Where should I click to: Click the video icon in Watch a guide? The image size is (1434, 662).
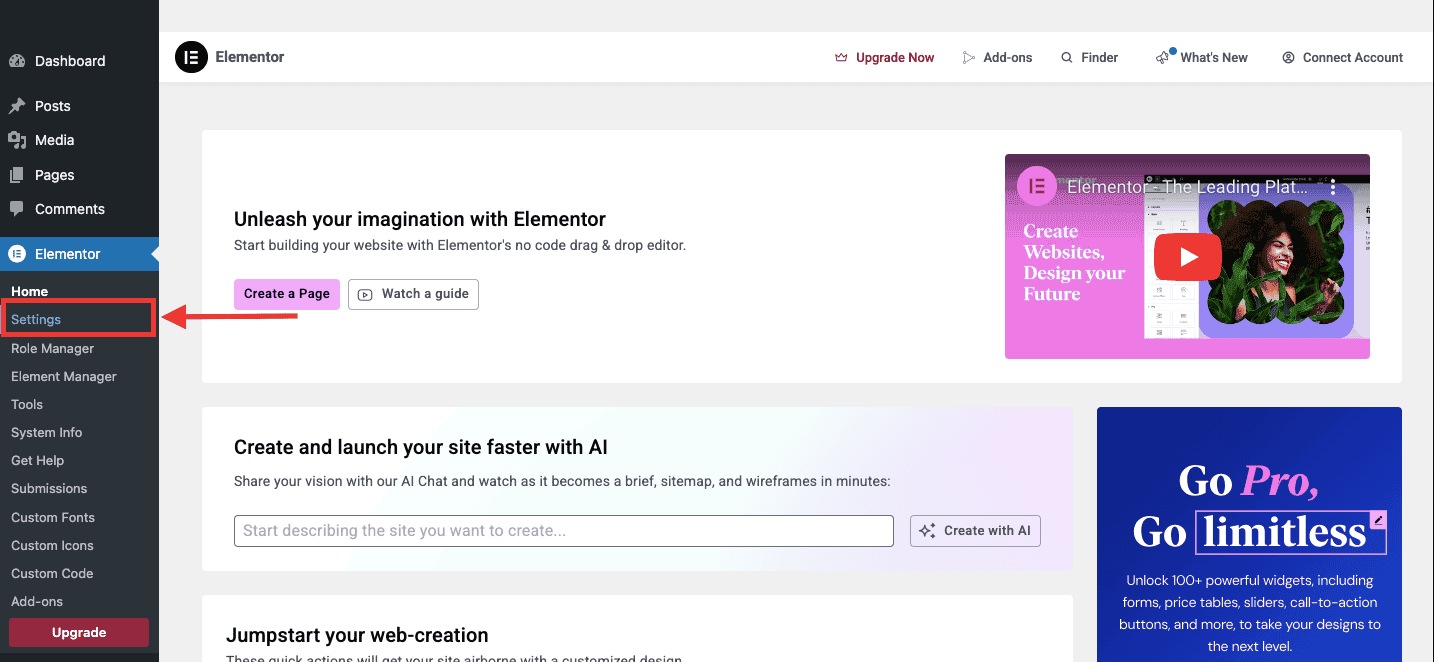(x=365, y=294)
